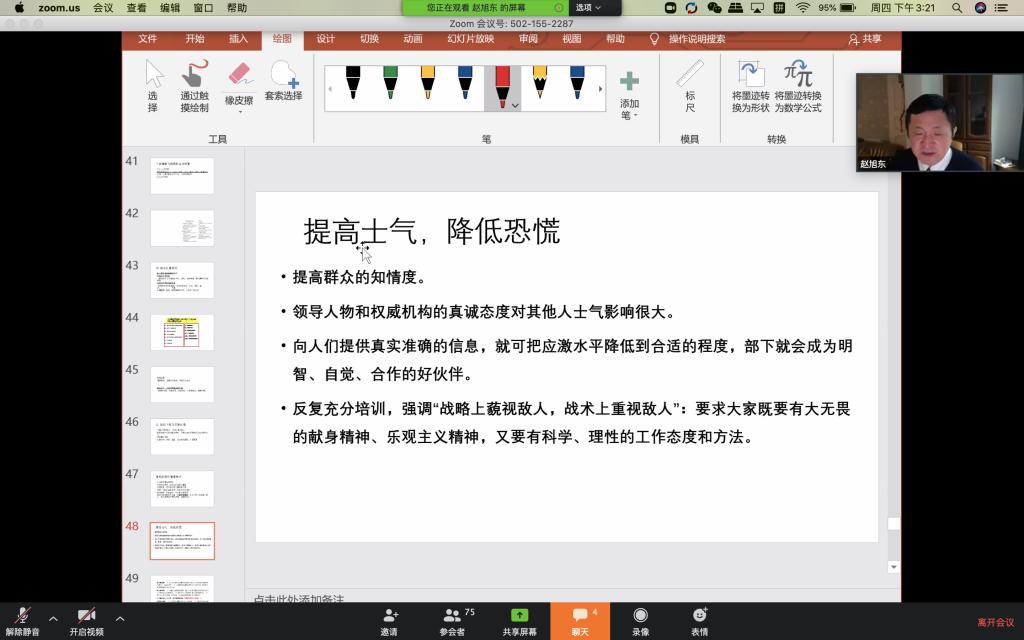Expand the Zoom 选项 dropdown at top
1024x640 pixels.
pos(588,8)
